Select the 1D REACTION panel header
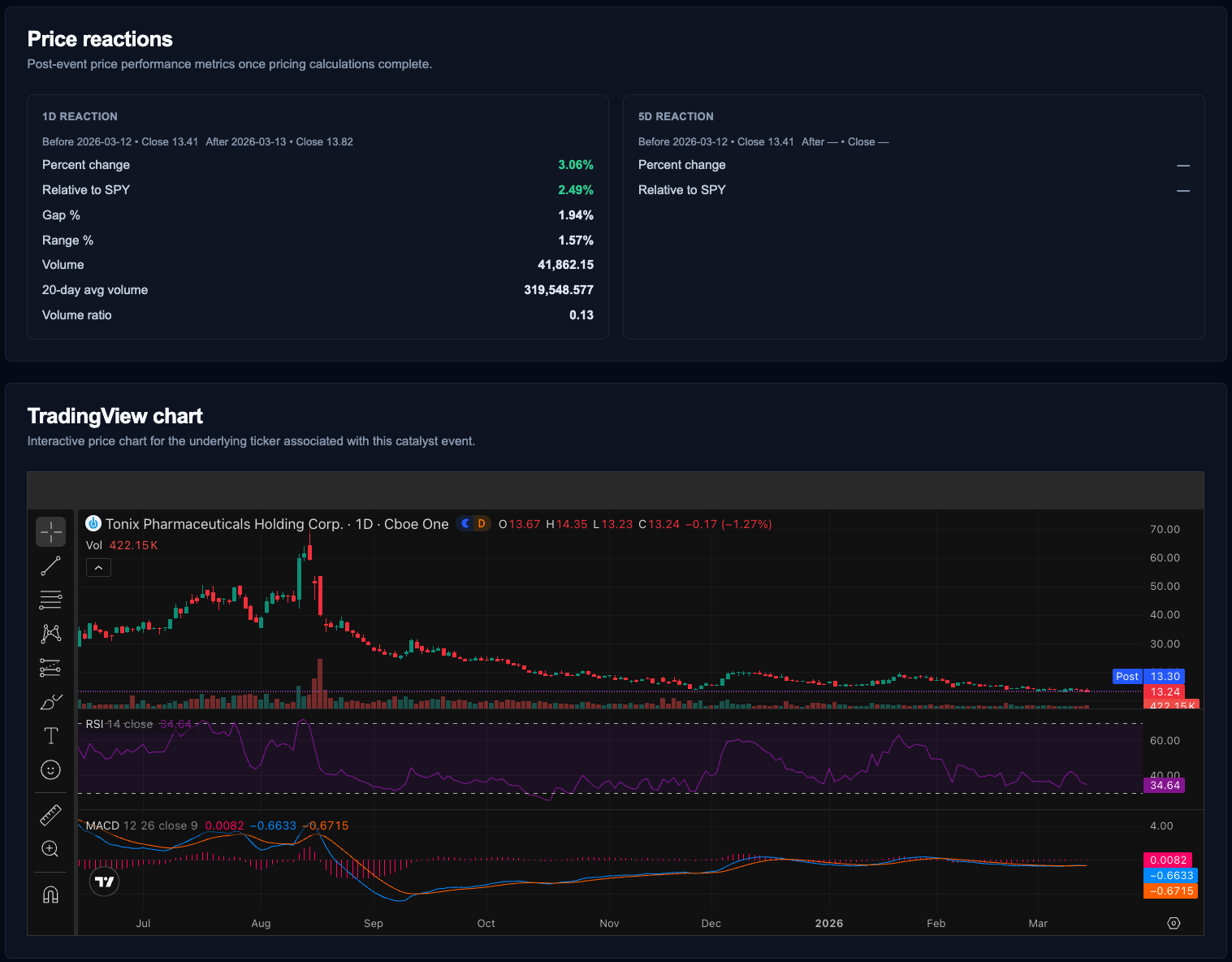The height and width of the screenshot is (962, 1232). [80, 116]
